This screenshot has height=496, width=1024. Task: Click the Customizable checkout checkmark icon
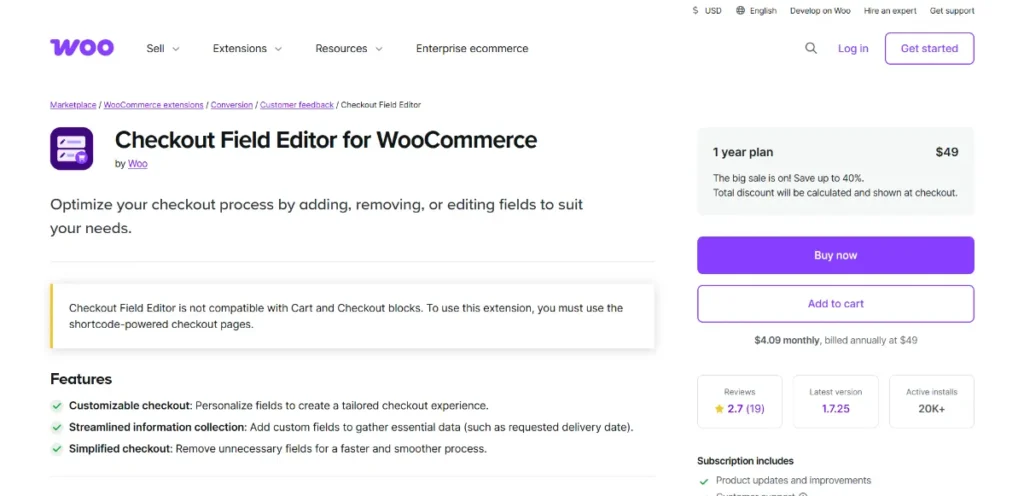coord(56,406)
